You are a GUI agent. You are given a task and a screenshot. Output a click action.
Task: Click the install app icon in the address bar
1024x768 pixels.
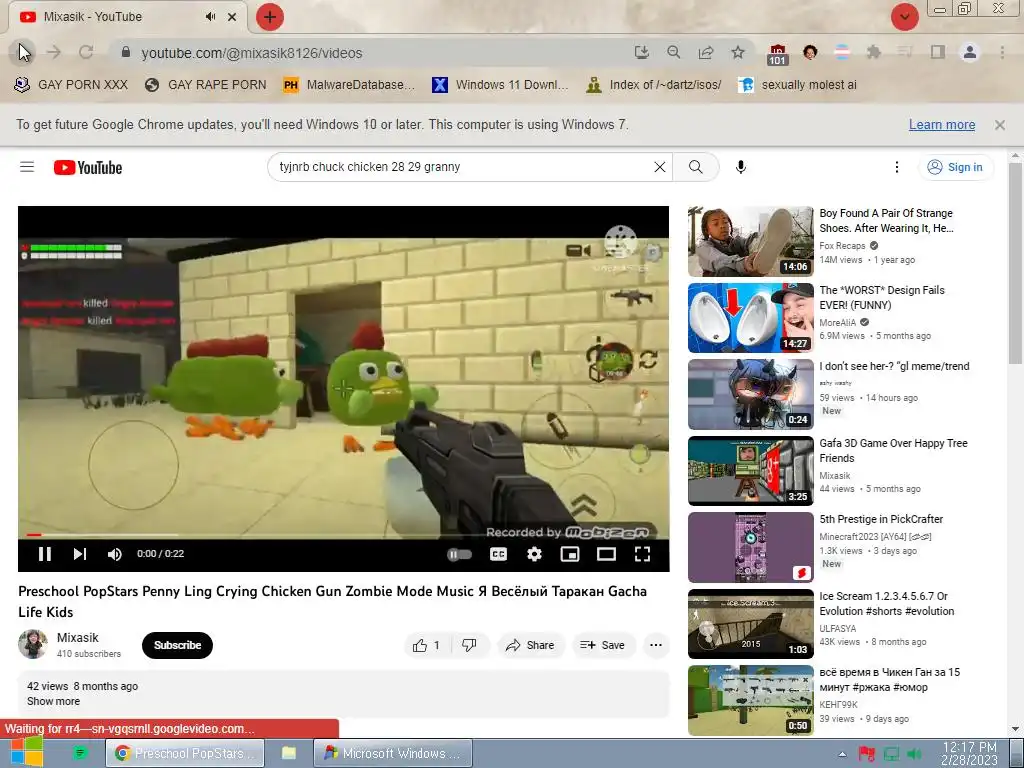tap(641, 52)
